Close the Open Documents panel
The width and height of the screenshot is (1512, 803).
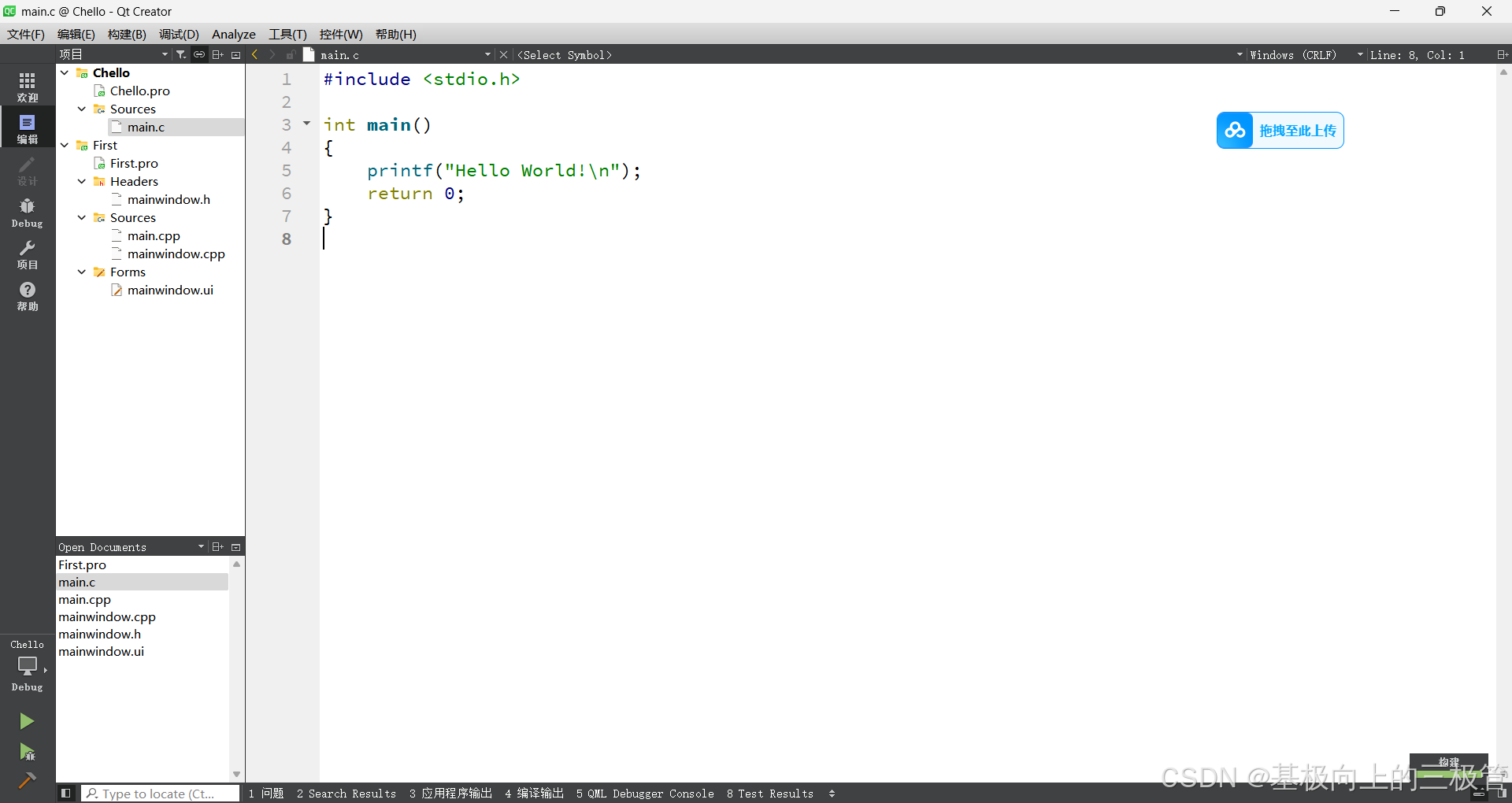tap(235, 547)
